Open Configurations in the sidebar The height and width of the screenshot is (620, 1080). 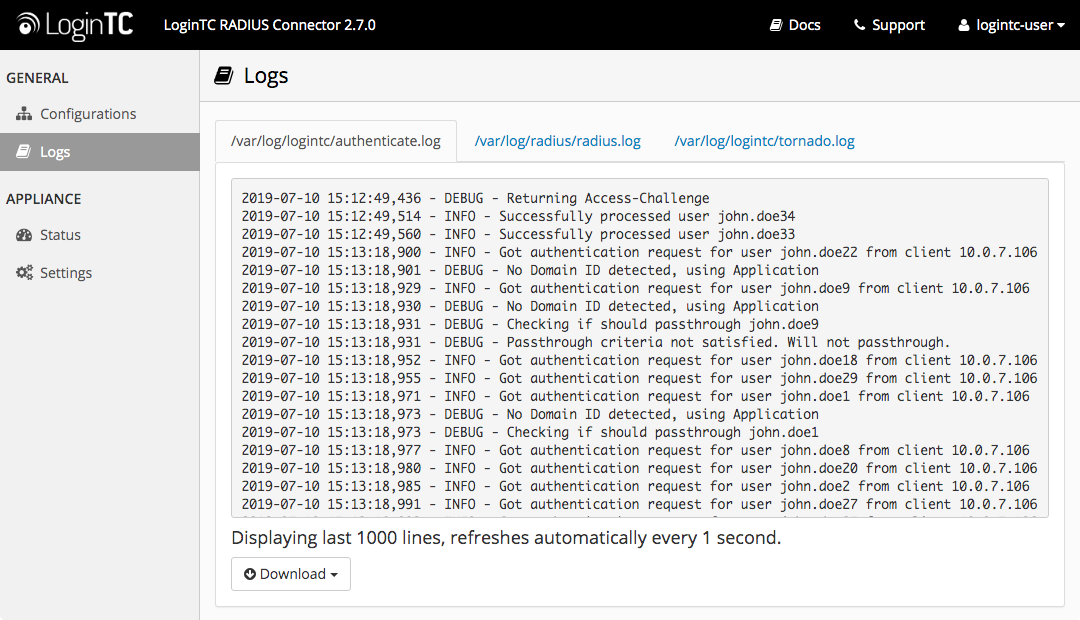(100, 114)
